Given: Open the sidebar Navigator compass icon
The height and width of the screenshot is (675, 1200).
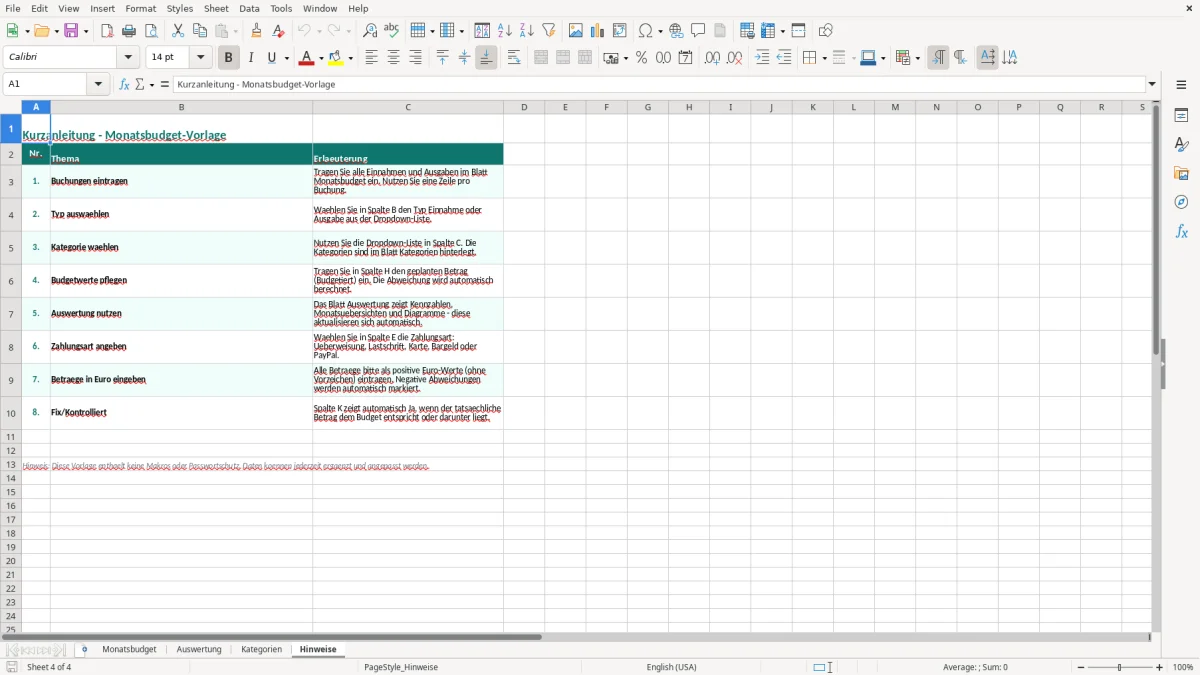Looking at the screenshot, I should pyautogui.click(x=1181, y=202).
